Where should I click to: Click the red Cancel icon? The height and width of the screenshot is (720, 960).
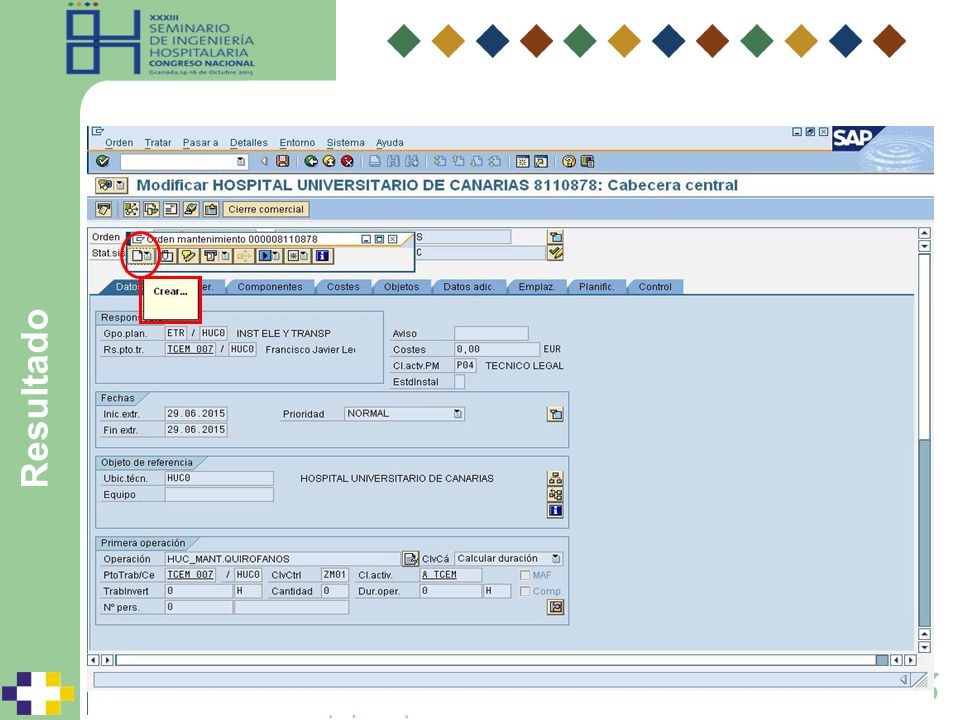click(x=347, y=161)
